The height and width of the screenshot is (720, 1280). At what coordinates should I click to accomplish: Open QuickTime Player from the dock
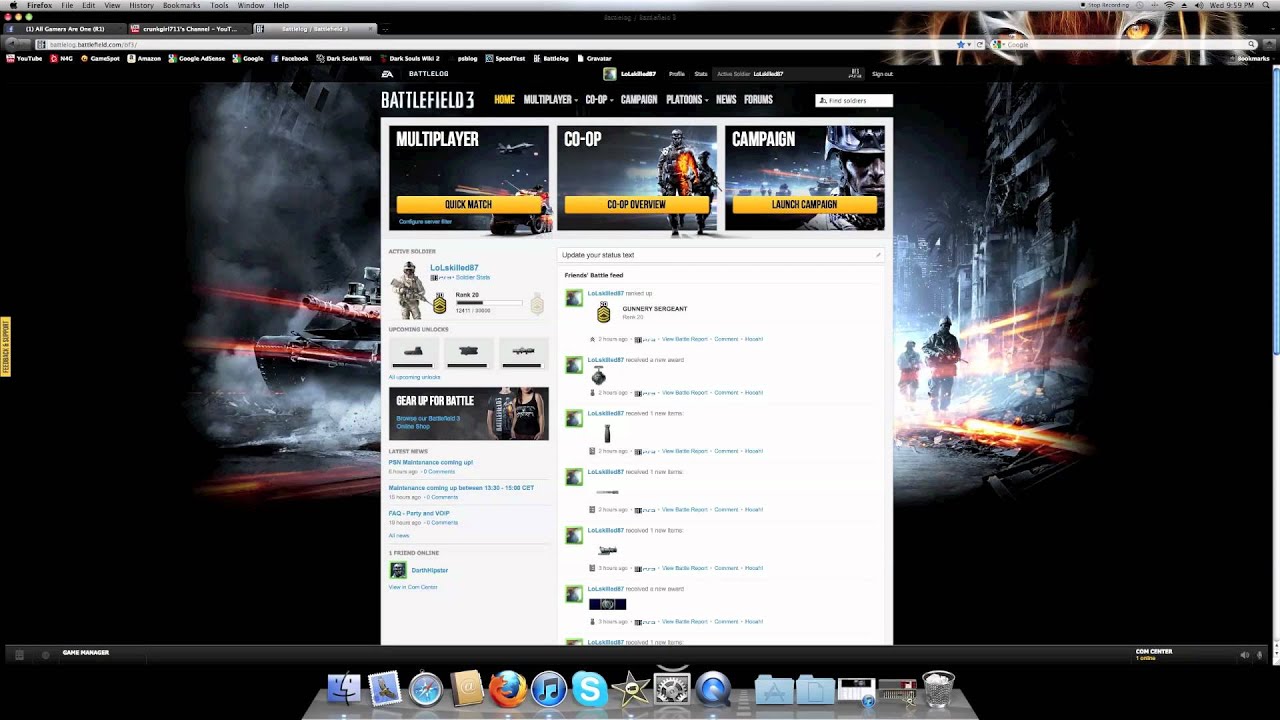(713, 689)
